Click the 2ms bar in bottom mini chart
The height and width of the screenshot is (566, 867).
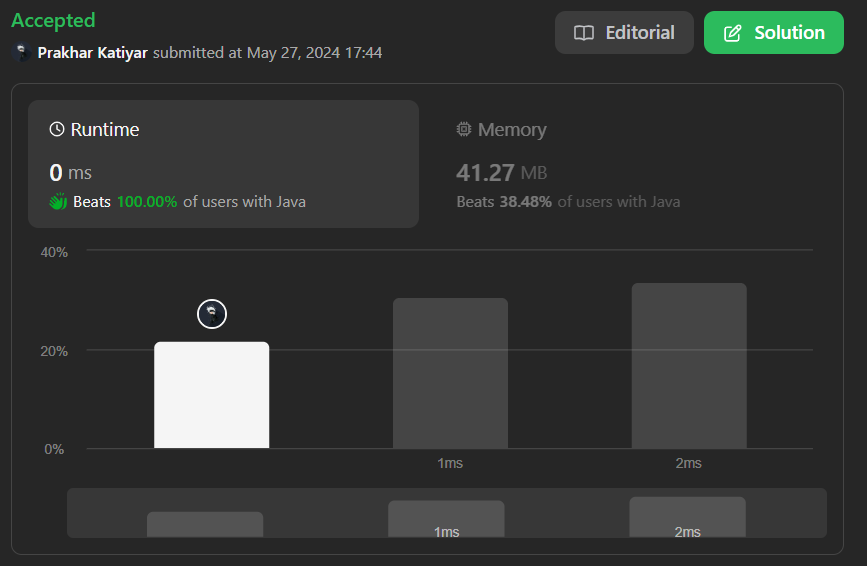tap(687, 516)
